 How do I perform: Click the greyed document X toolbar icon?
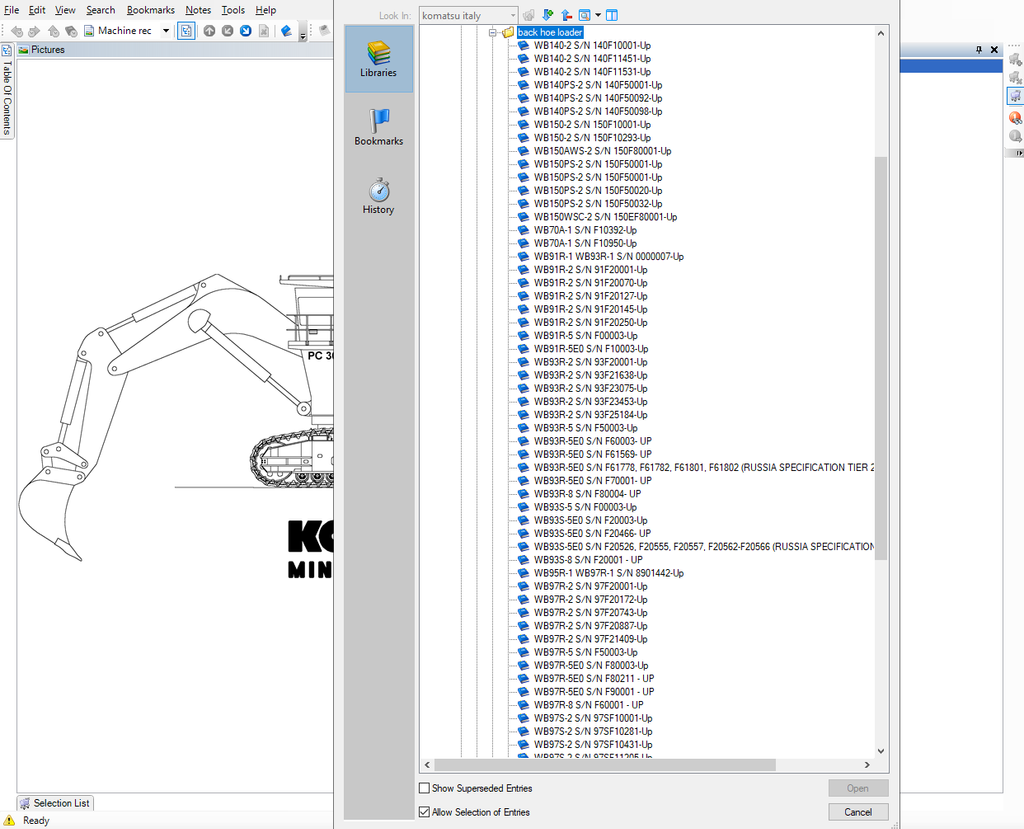click(264, 31)
